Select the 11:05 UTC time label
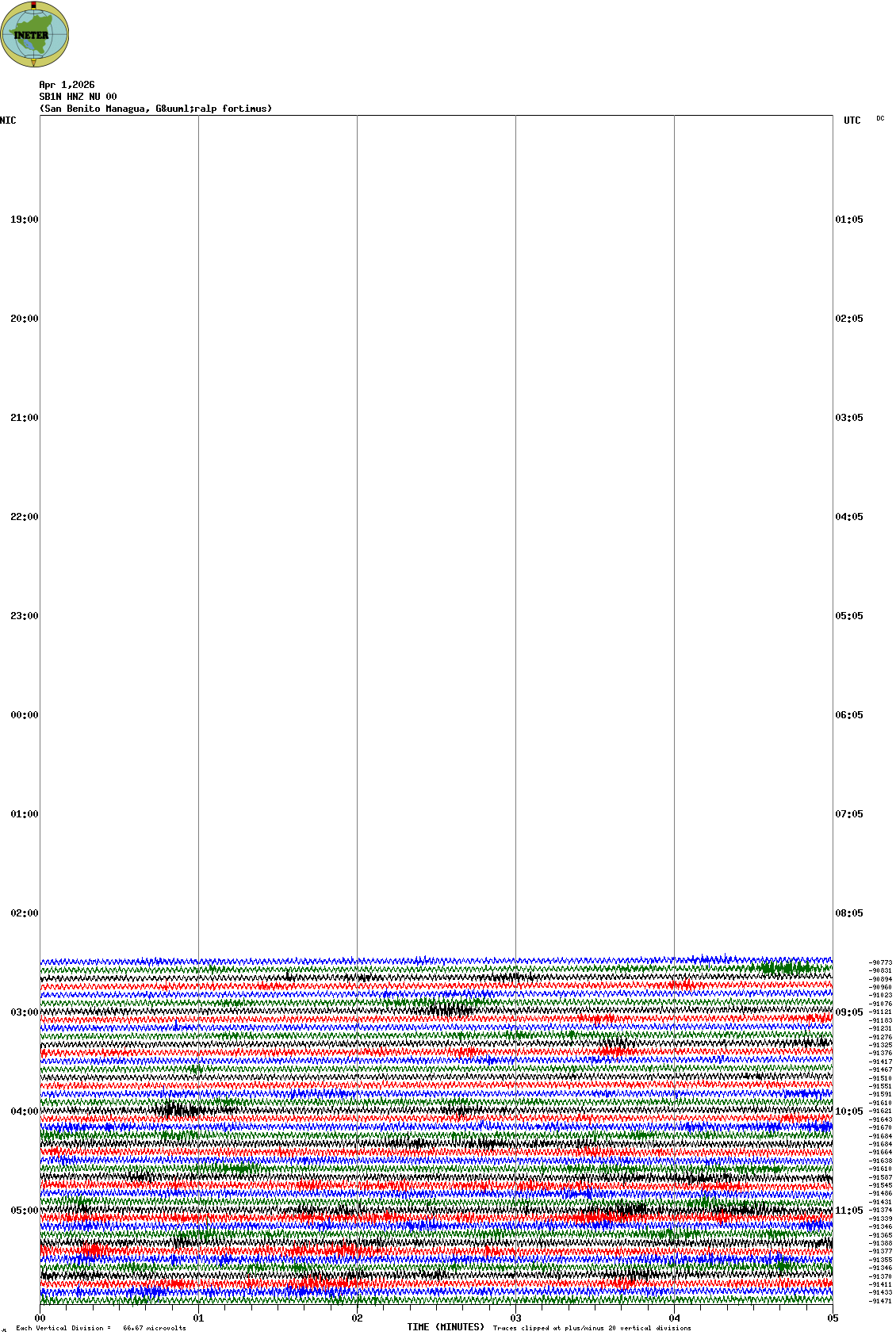 (849, 1211)
